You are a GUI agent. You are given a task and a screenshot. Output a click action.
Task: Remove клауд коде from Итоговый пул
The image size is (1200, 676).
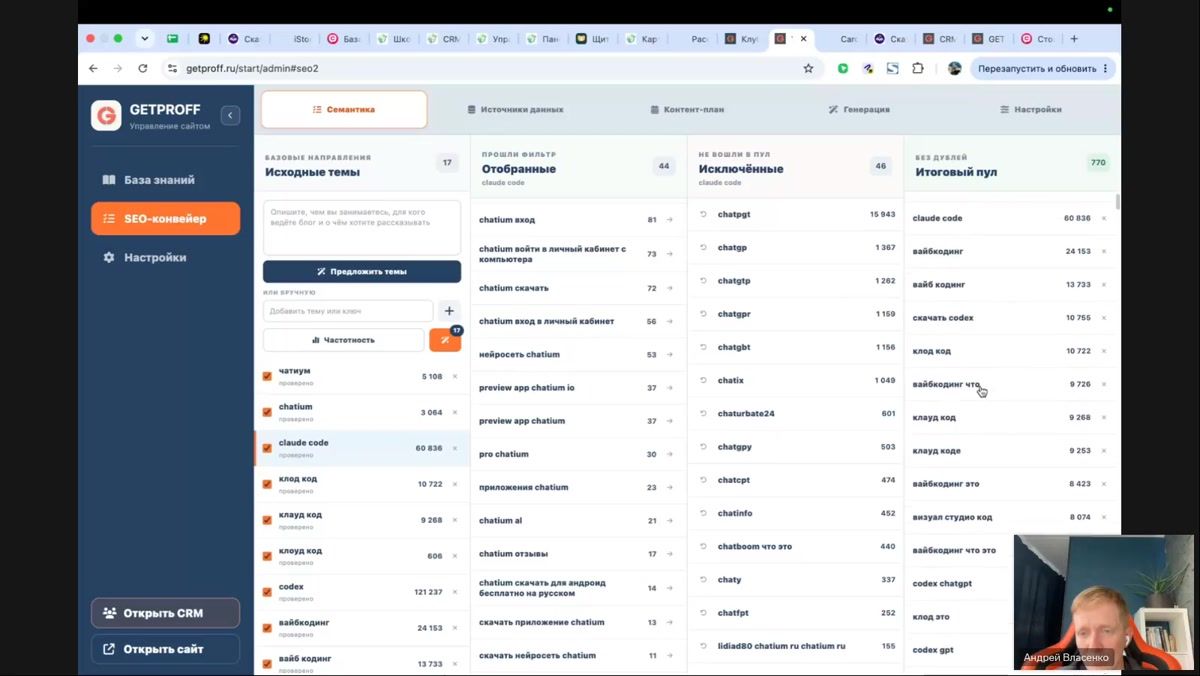tap(1104, 451)
